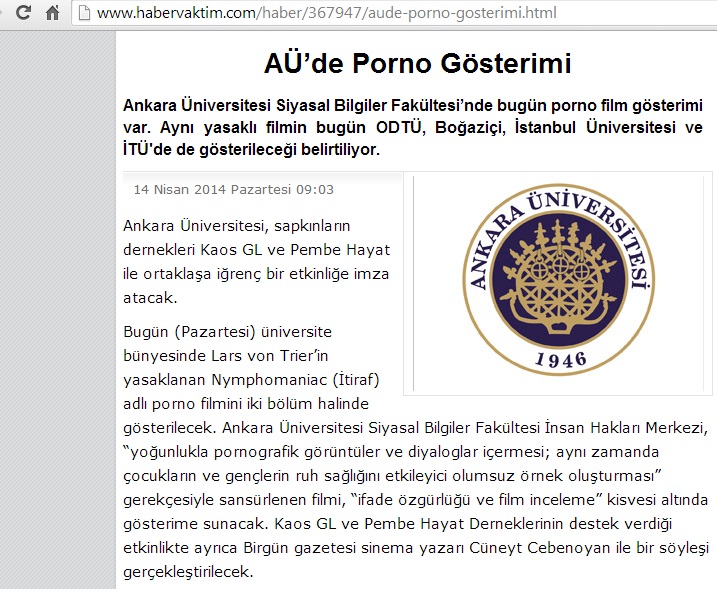Go to the browser home page icon
The image size is (717, 589).
(x=53, y=14)
